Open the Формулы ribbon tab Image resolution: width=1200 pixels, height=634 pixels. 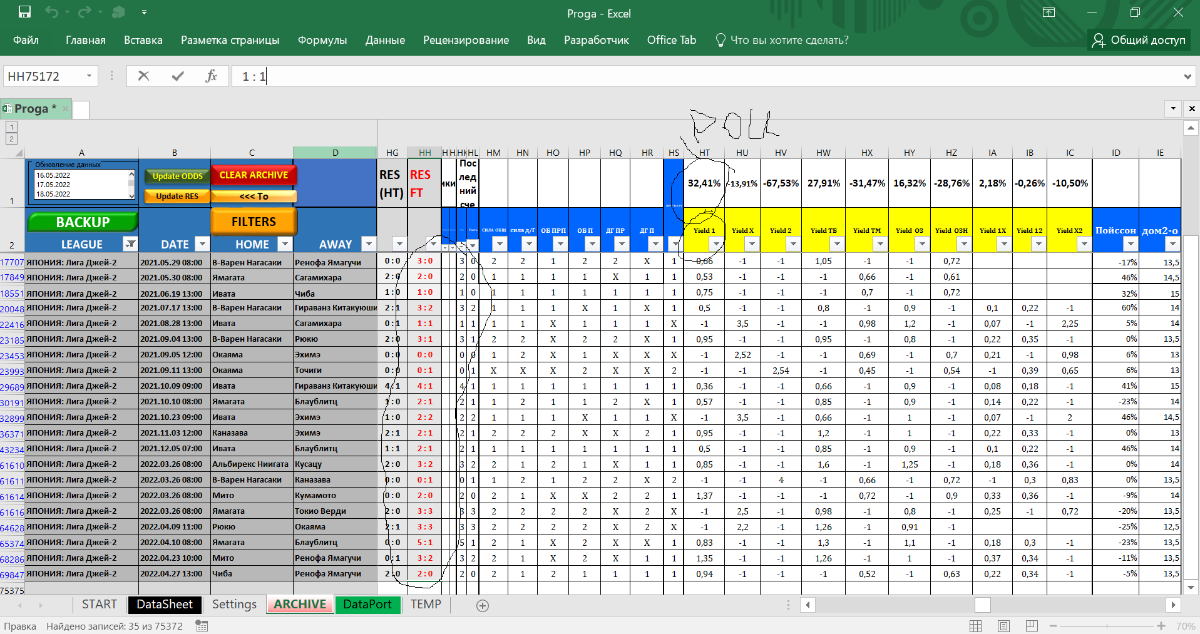pos(321,41)
